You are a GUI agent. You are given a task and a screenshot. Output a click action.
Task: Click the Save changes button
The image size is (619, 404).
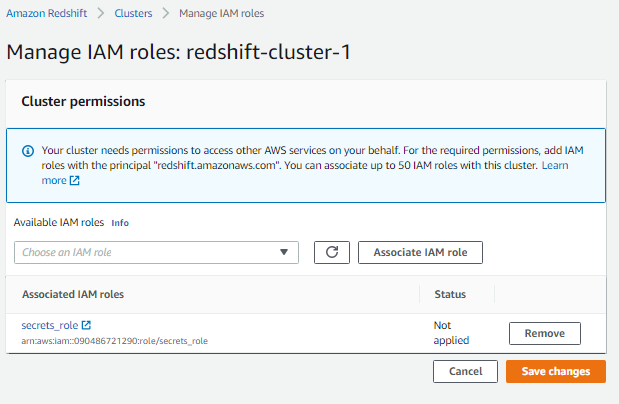(556, 371)
